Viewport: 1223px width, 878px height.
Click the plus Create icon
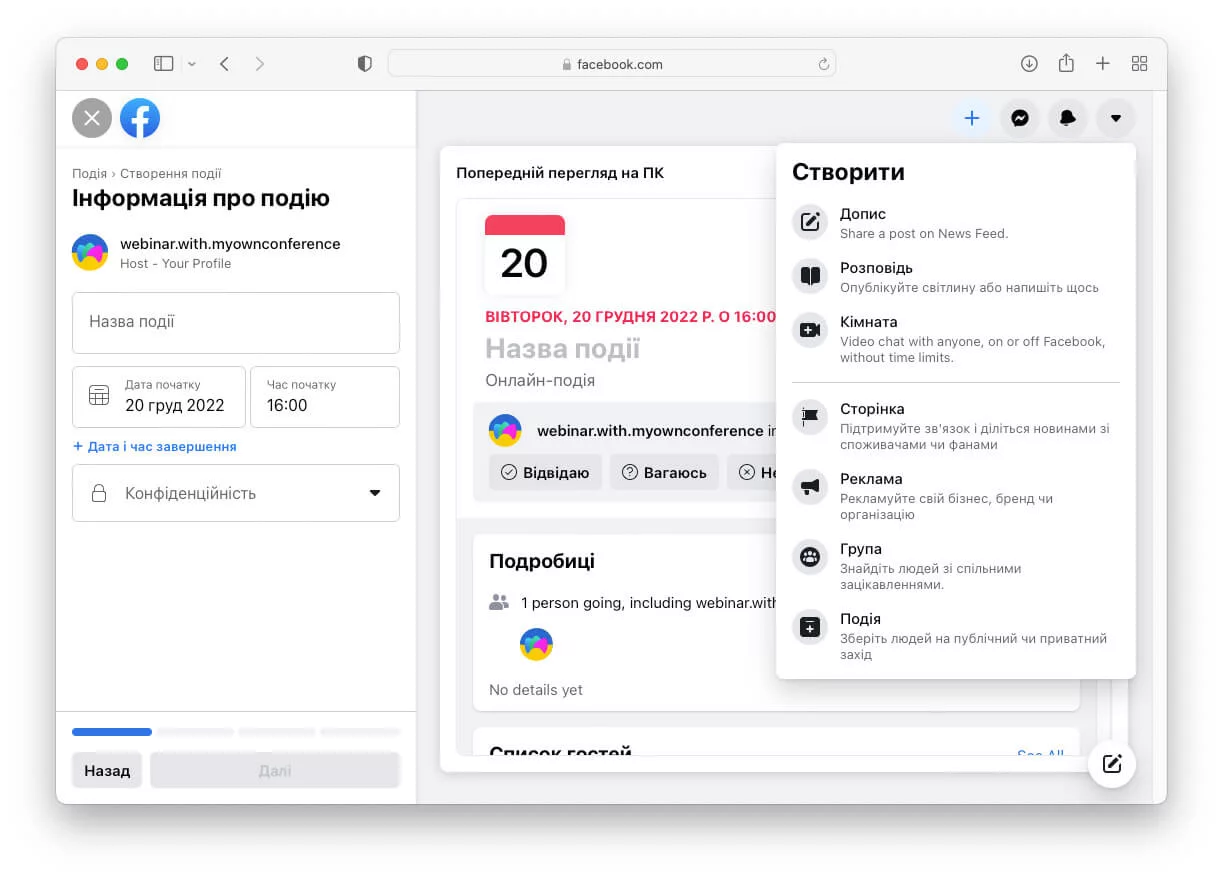click(971, 118)
